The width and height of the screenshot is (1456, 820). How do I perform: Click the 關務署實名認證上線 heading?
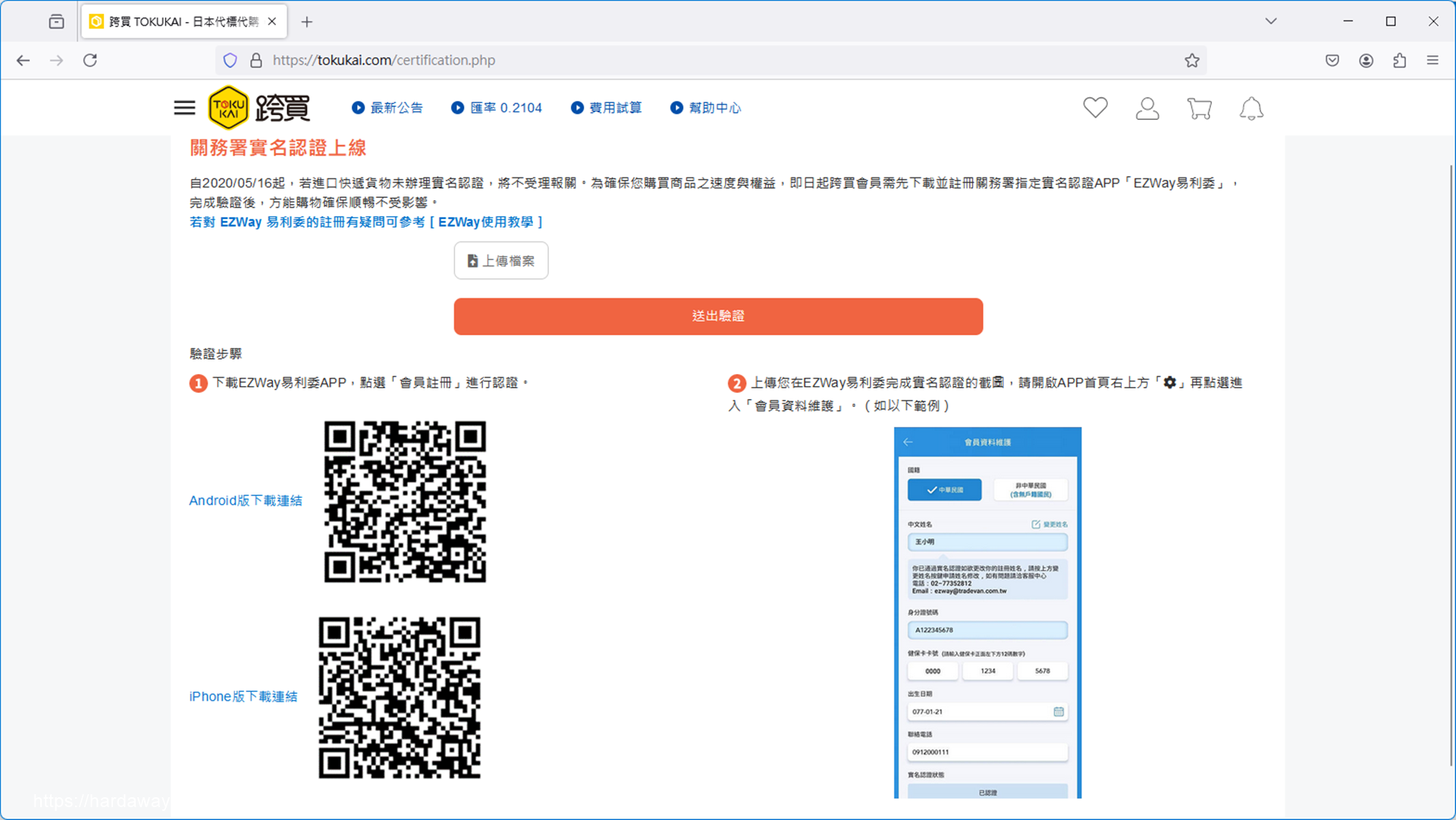pyautogui.click(x=278, y=148)
